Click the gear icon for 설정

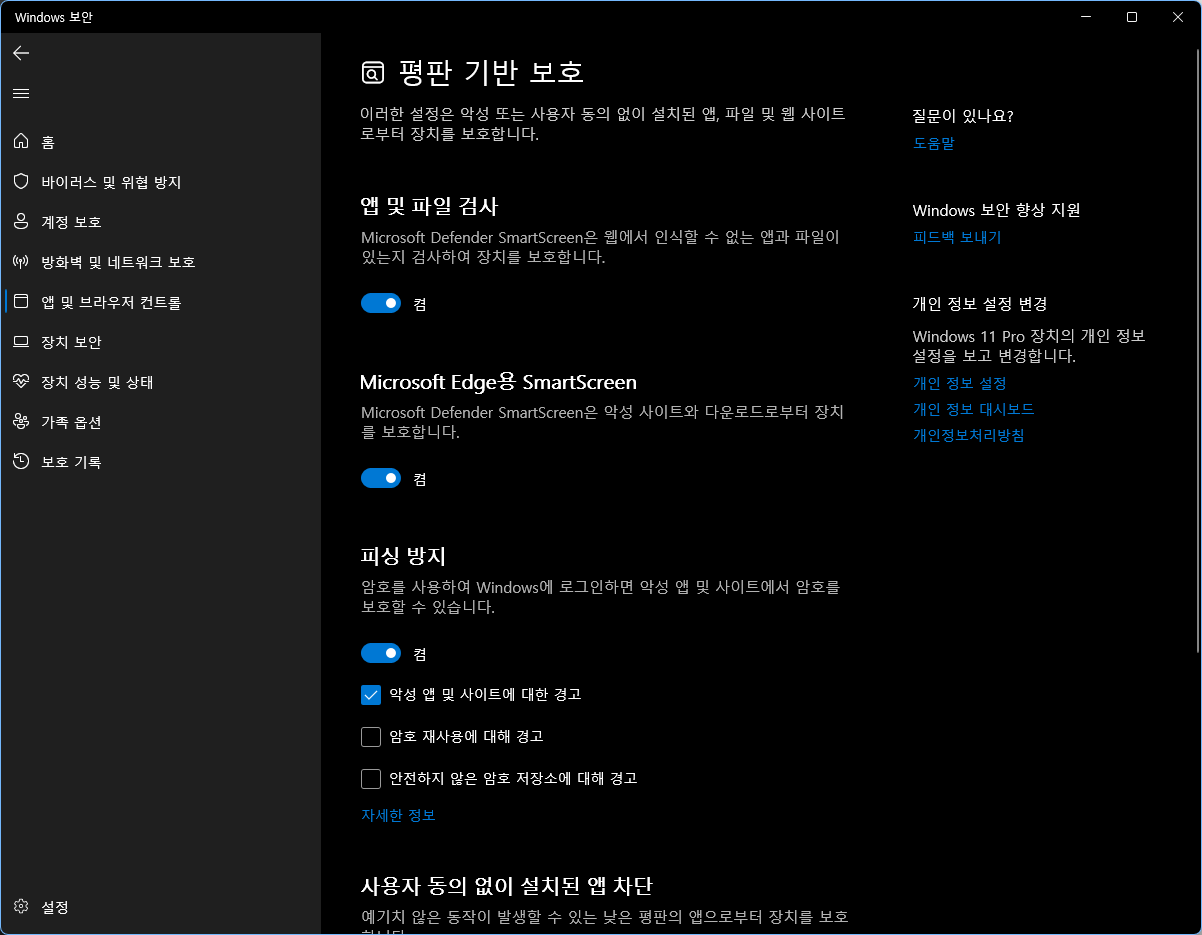(x=21, y=907)
